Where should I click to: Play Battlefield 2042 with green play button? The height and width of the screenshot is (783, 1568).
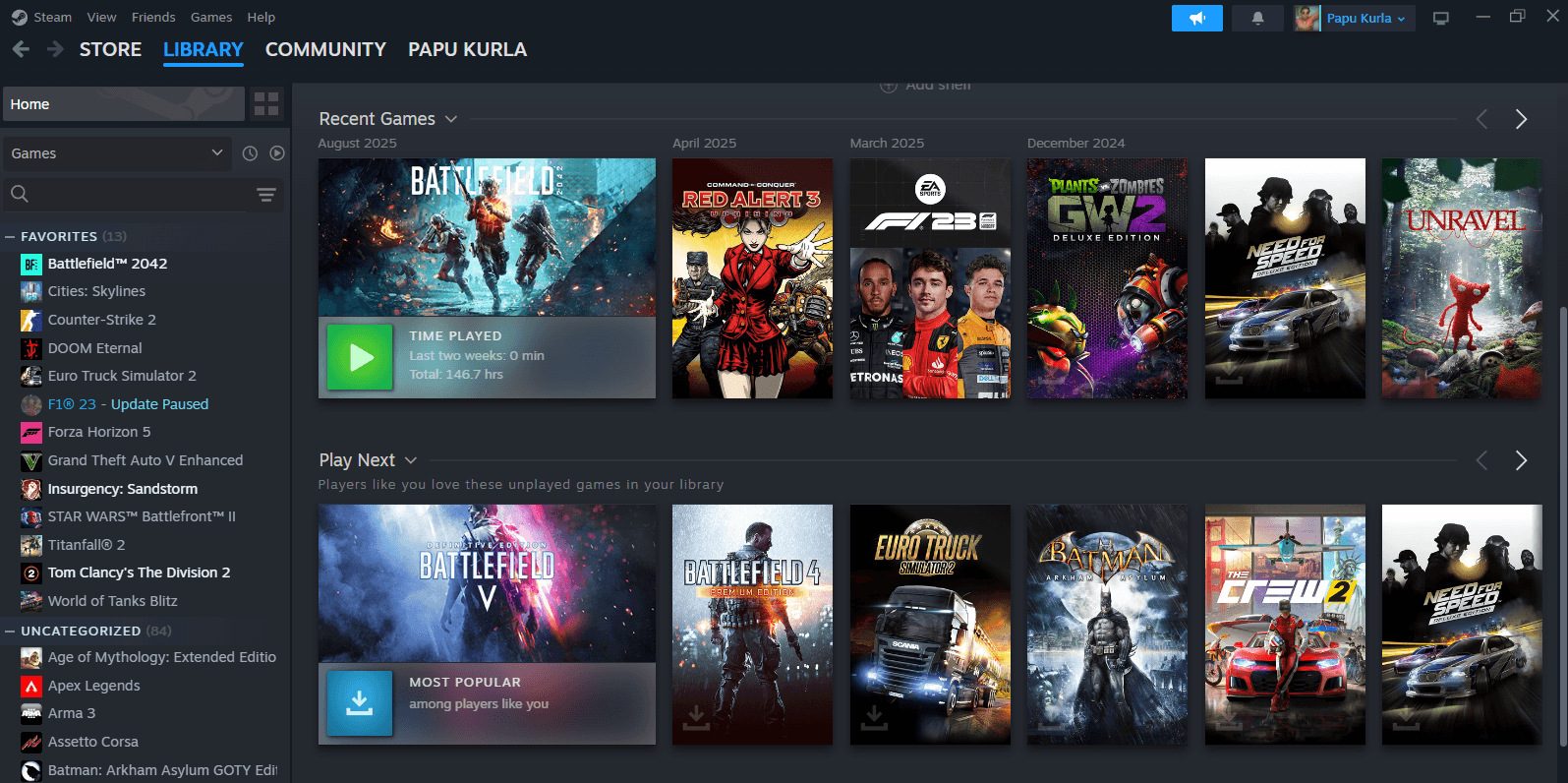tap(360, 357)
